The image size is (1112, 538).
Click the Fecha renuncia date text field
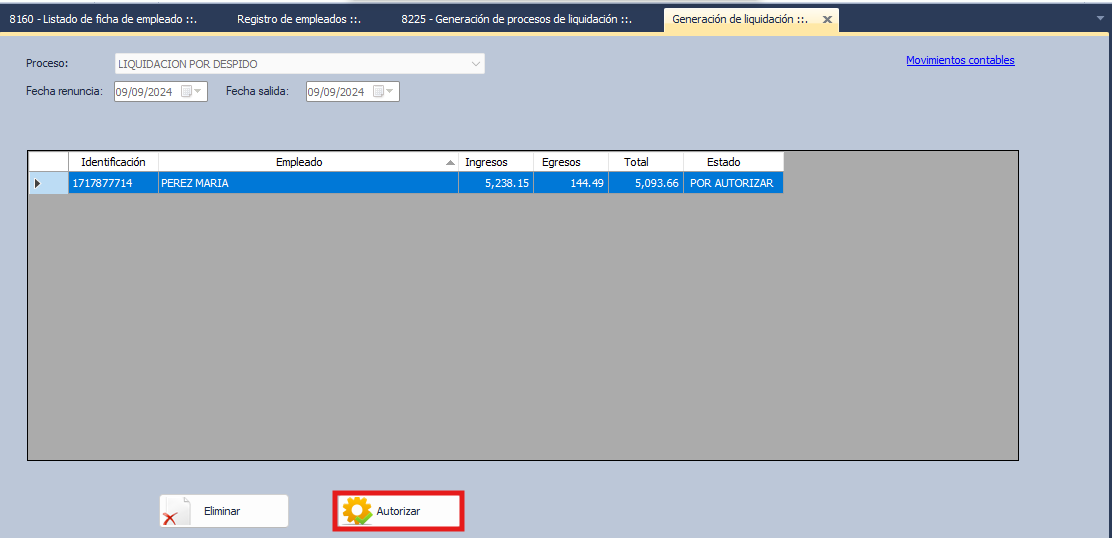point(144,92)
